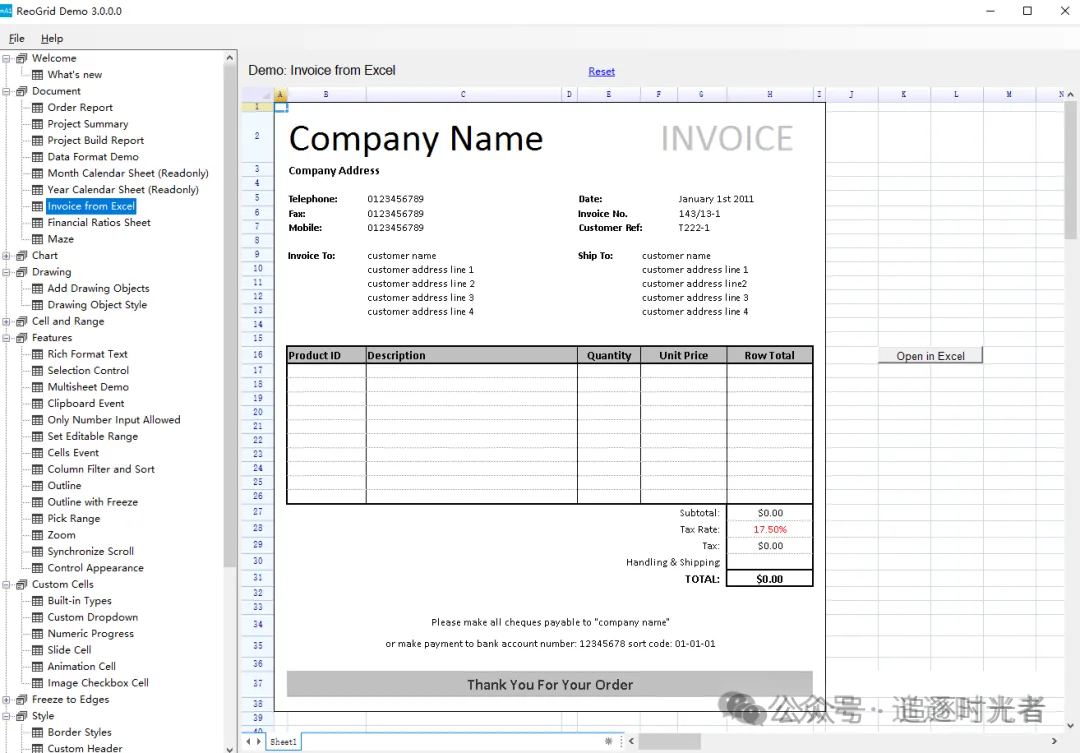Click the Open in Excel button
This screenshot has width=1080, height=753.
point(930,355)
